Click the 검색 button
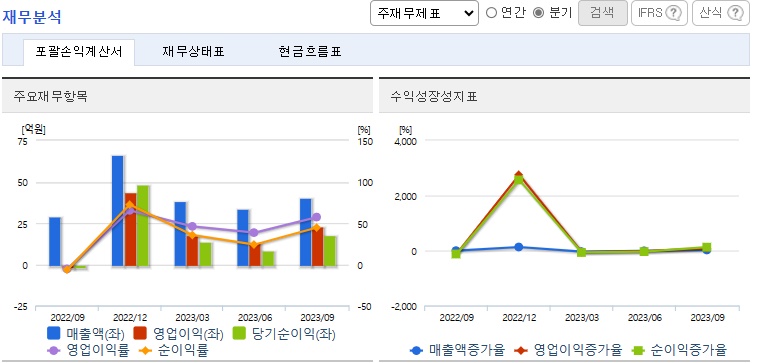 click(602, 13)
